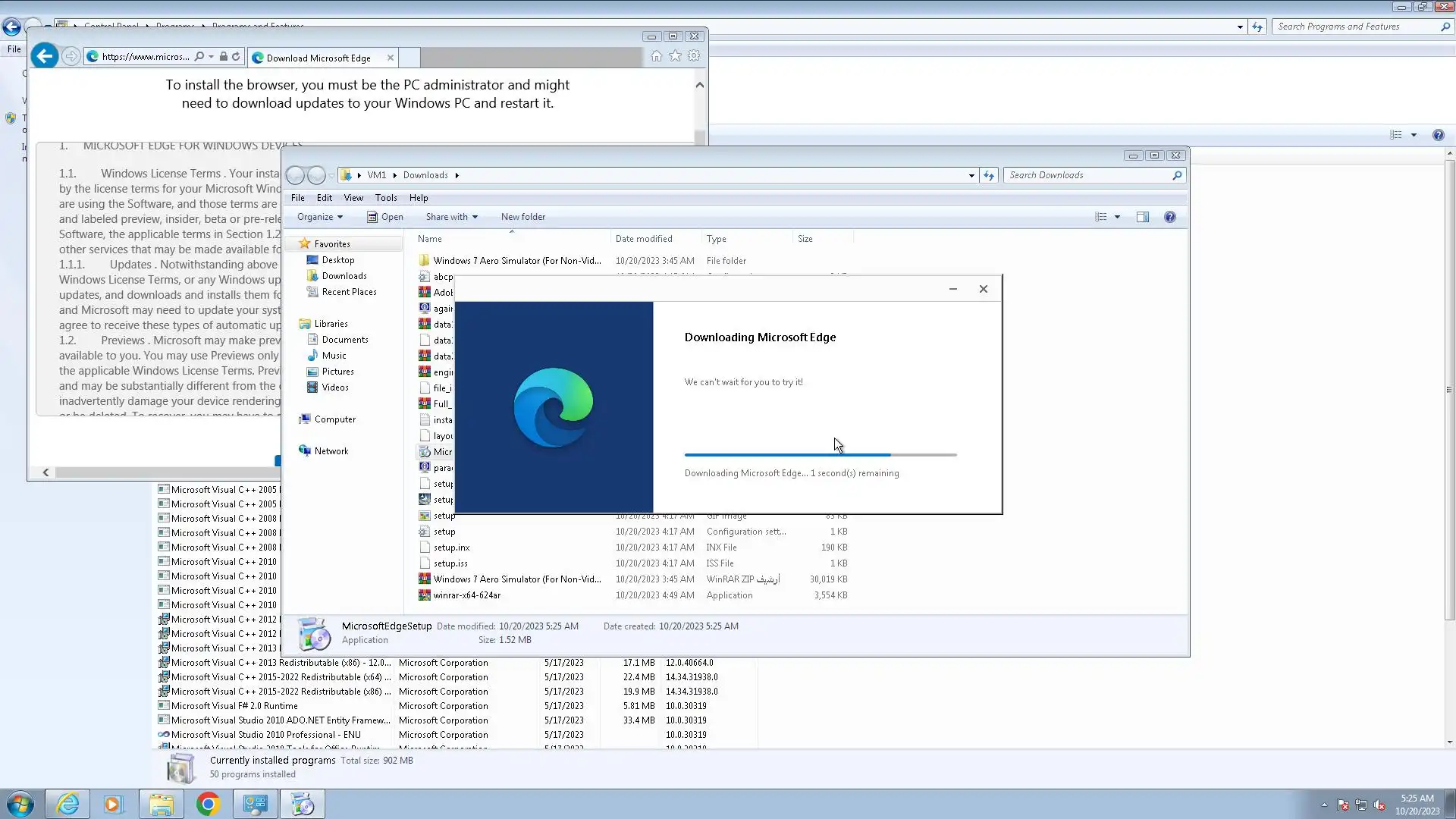Open the Organize dropdown
Viewport: 1456px width, 819px height.
(x=319, y=217)
